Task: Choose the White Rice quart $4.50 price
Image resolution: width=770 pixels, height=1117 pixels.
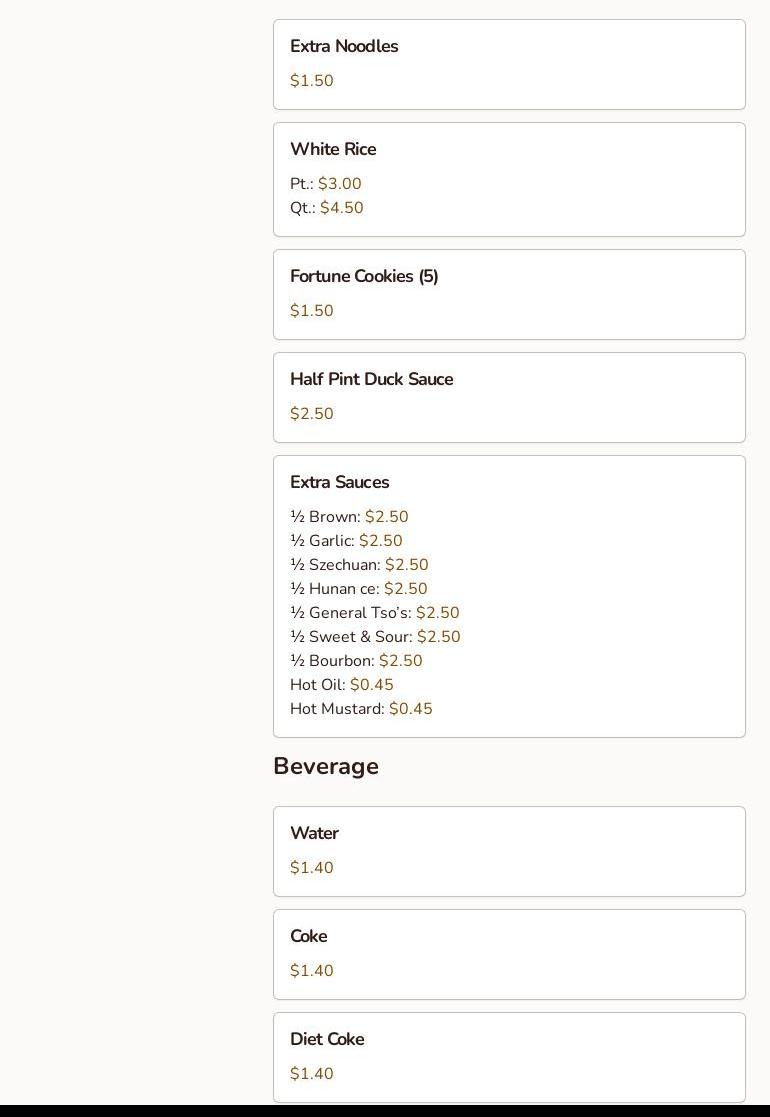Action: click(341, 208)
